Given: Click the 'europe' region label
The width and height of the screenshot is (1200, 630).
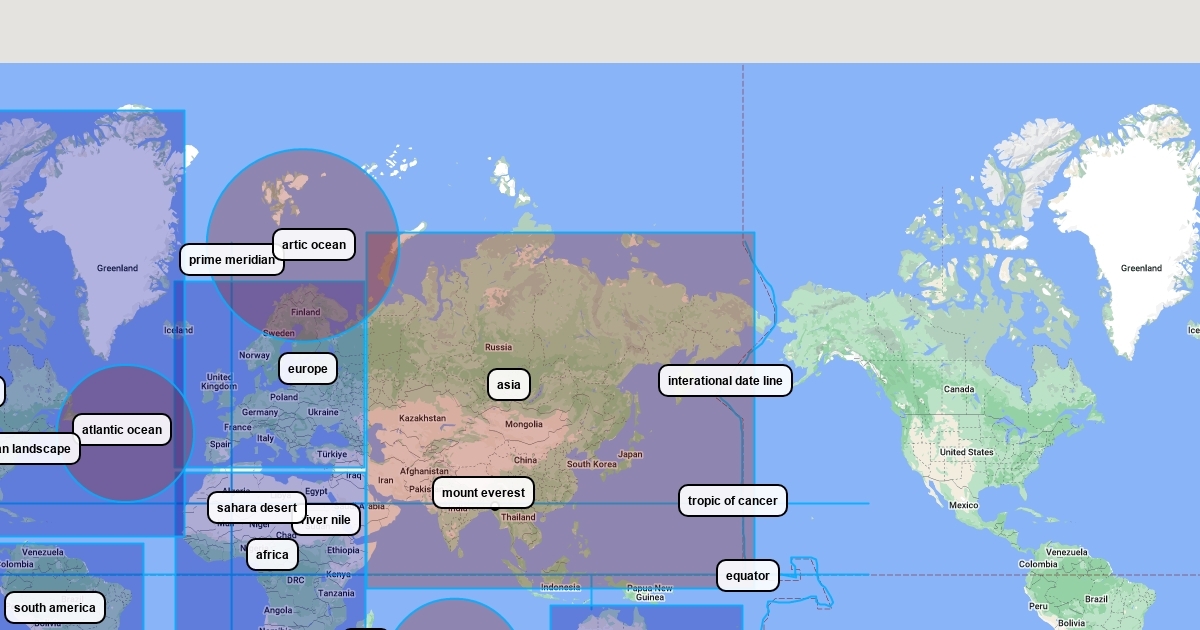Looking at the screenshot, I should click(x=307, y=369).
